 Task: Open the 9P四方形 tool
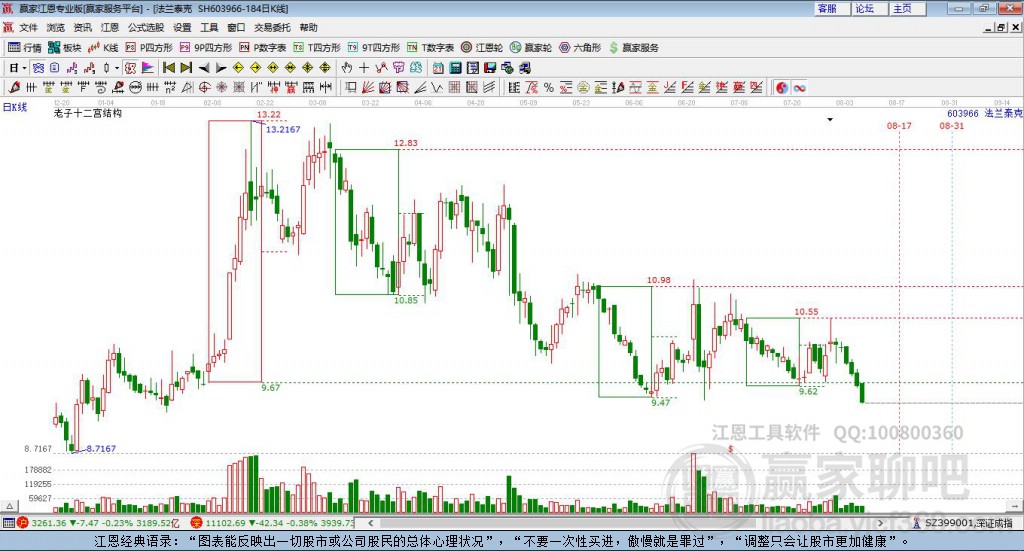pos(206,48)
